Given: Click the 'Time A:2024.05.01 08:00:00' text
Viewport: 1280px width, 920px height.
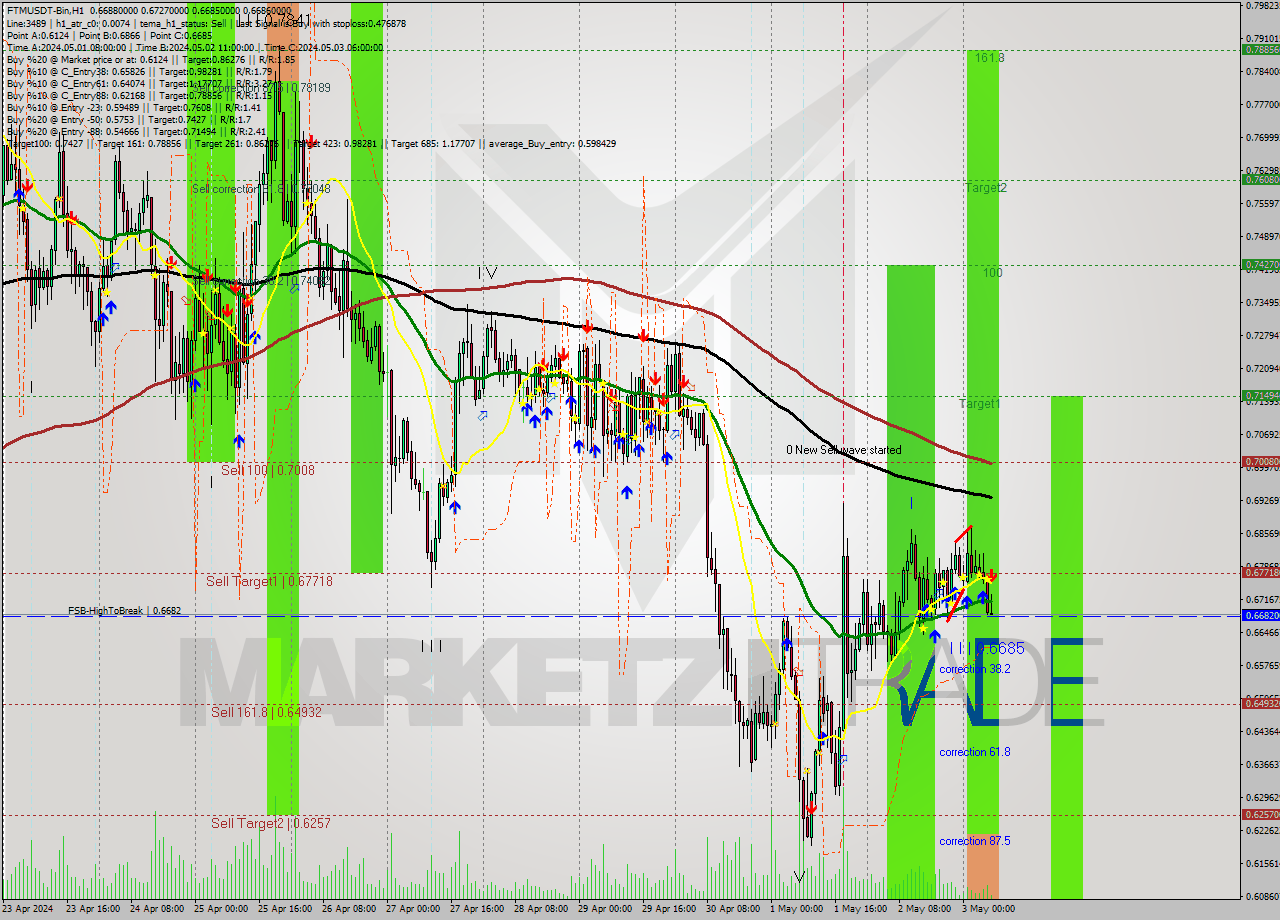Looking at the screenshot, I should coord(66,47).
